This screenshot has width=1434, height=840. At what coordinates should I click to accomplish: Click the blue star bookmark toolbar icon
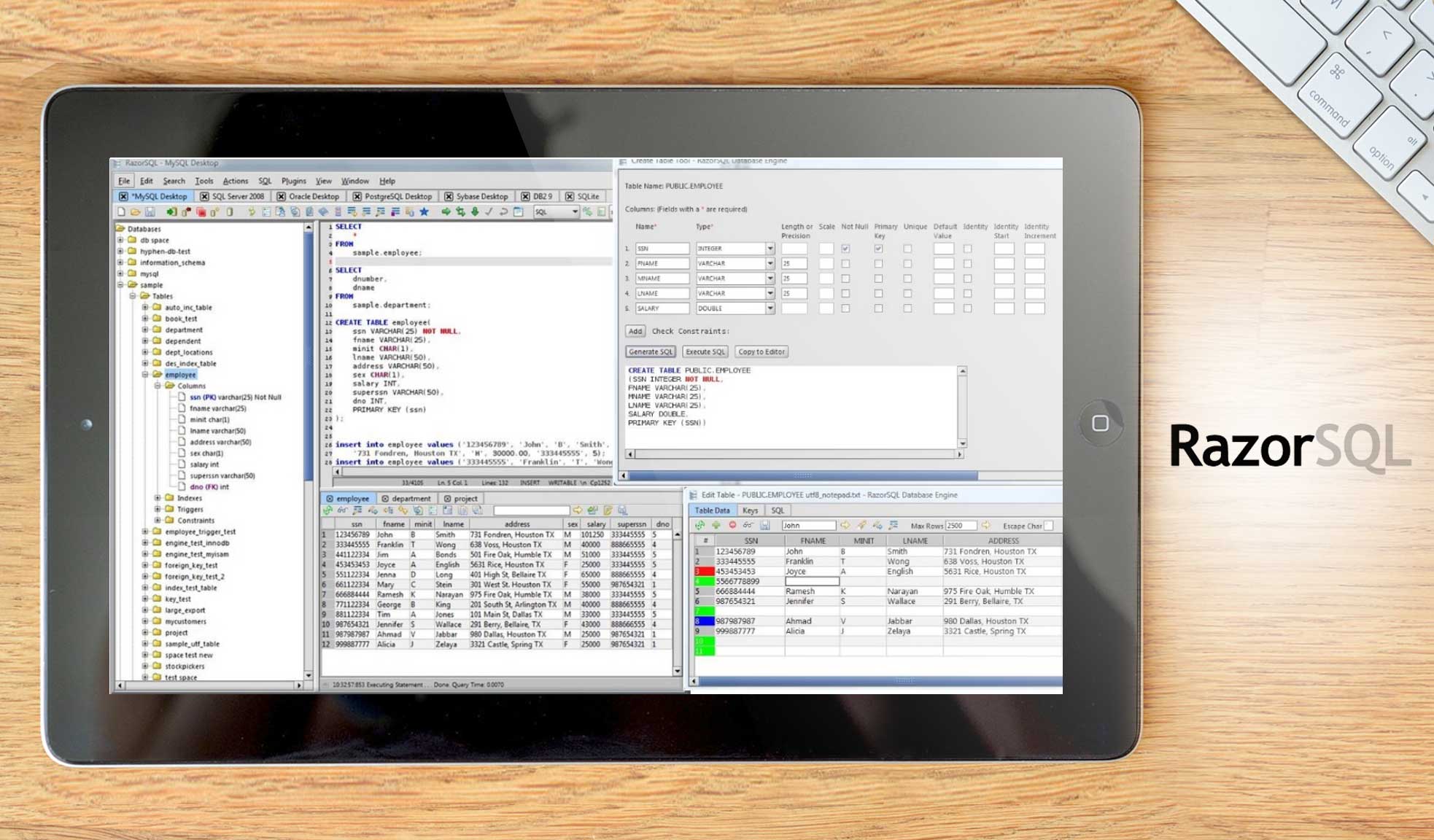pos(424,212)
